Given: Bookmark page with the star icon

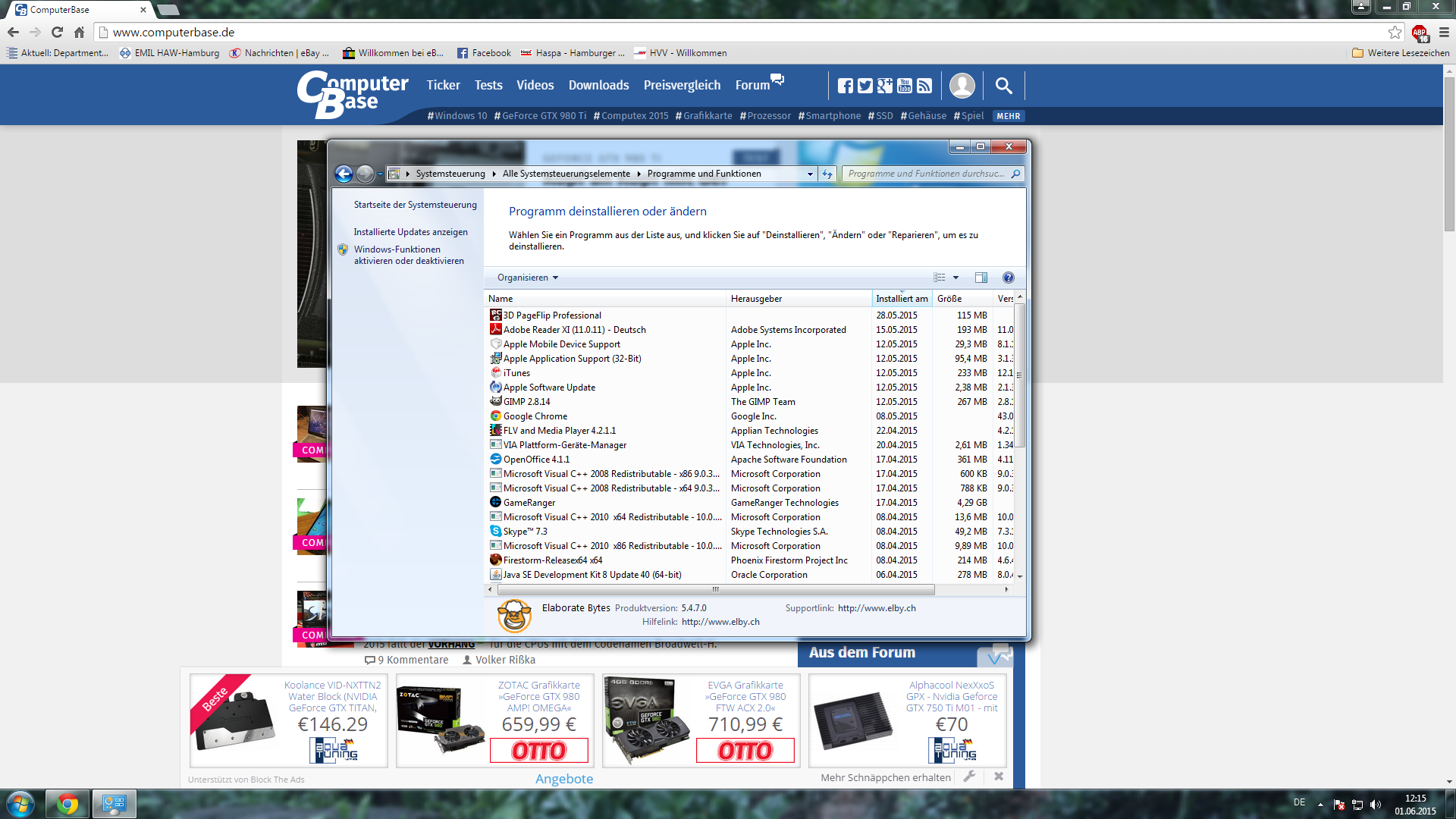Looking at the screenshot, I should 1395,33.
